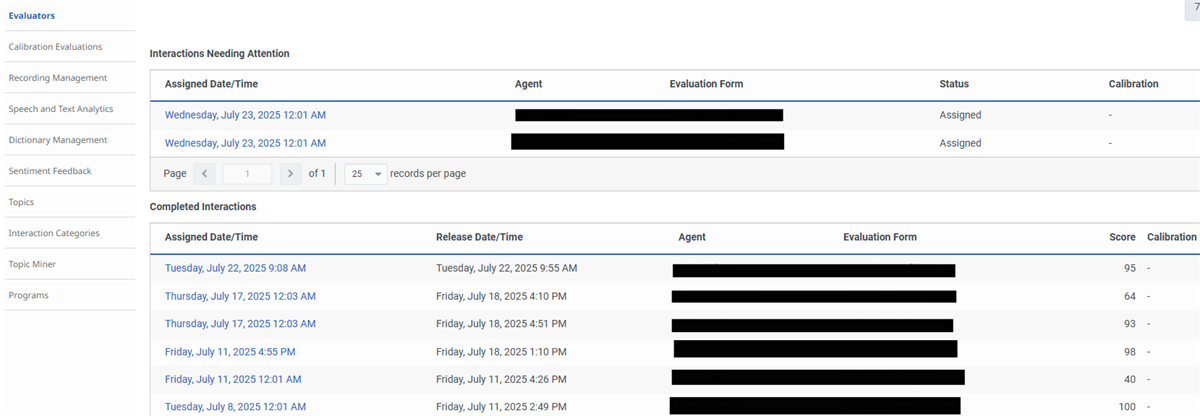Open the Programs sidebar item
The height and width of the screenshot is (416, 1200).
click(x=28, y=294)
